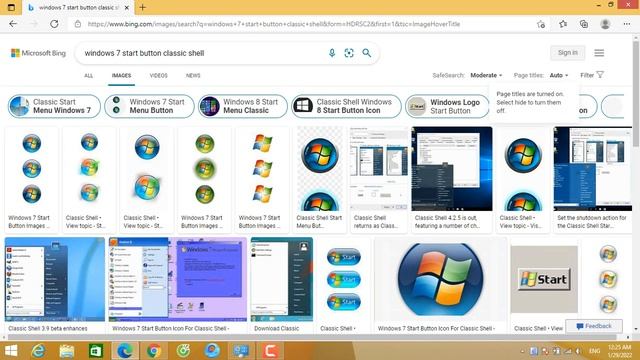Open a new browser tab
Image resolution: width=640 pixels, height=360 pixels.
tap(142, 7)
